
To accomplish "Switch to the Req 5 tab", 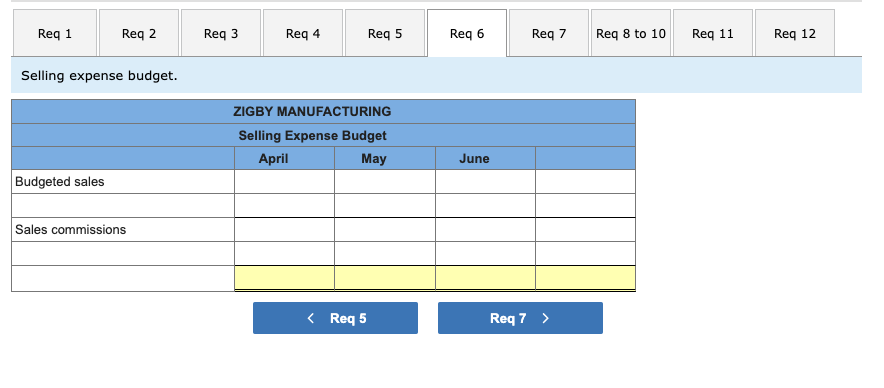I will (x=385, y=33).
